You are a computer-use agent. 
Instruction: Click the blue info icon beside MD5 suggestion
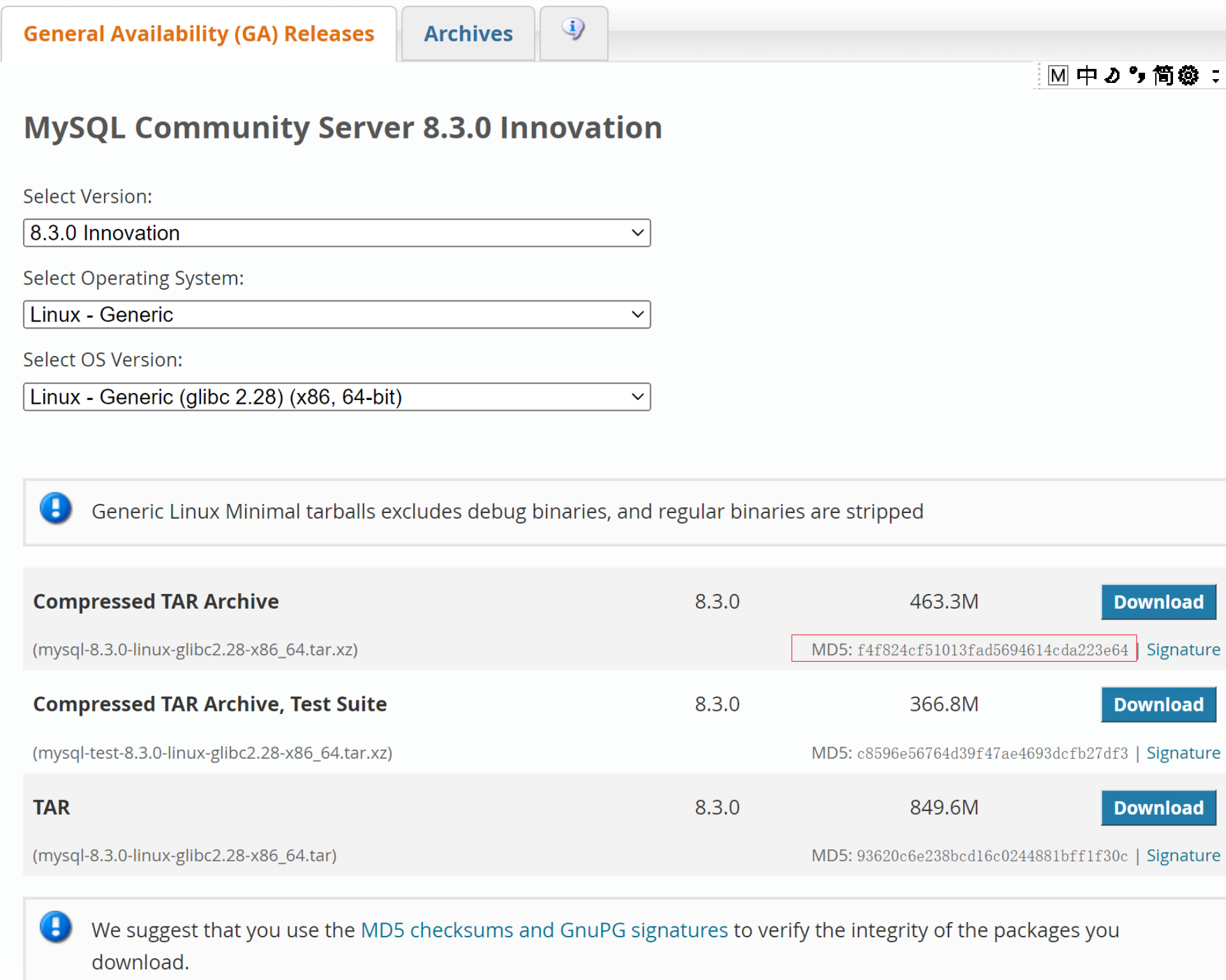[x=56, y=928]
